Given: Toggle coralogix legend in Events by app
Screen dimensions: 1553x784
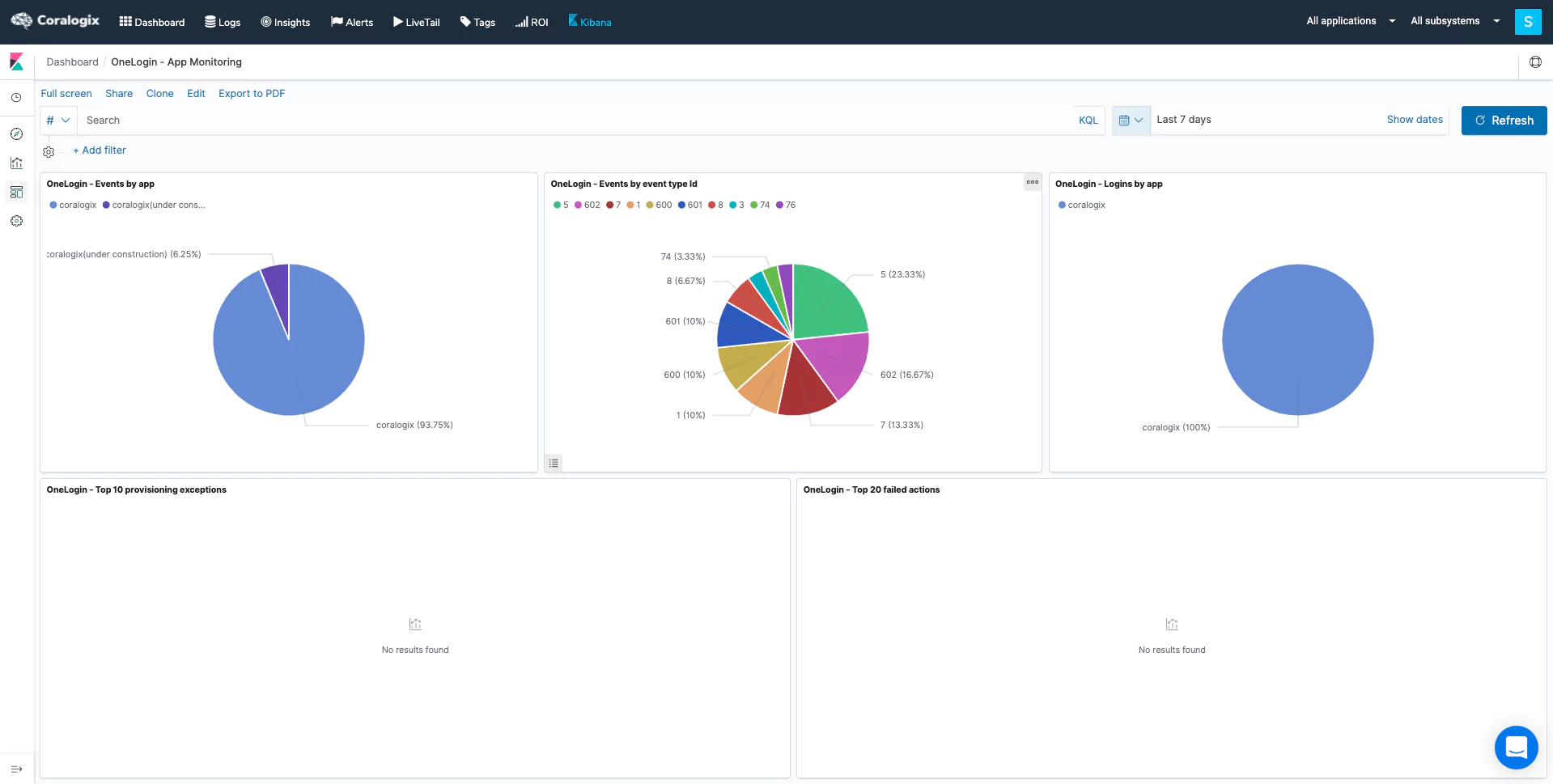Looking at the screenshot, I should (x=73, y=206).
